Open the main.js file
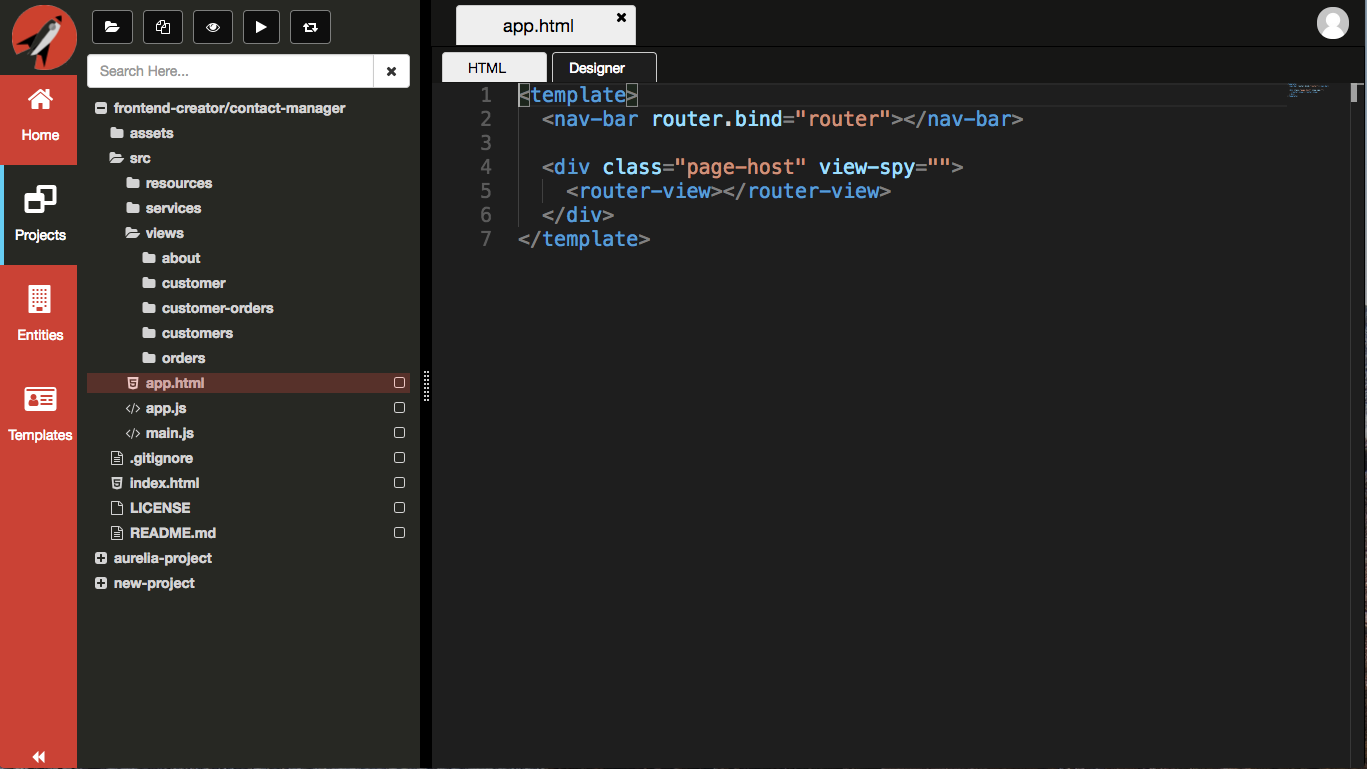This screenshot has height=769, width=1367. click(x=170, y=433)
